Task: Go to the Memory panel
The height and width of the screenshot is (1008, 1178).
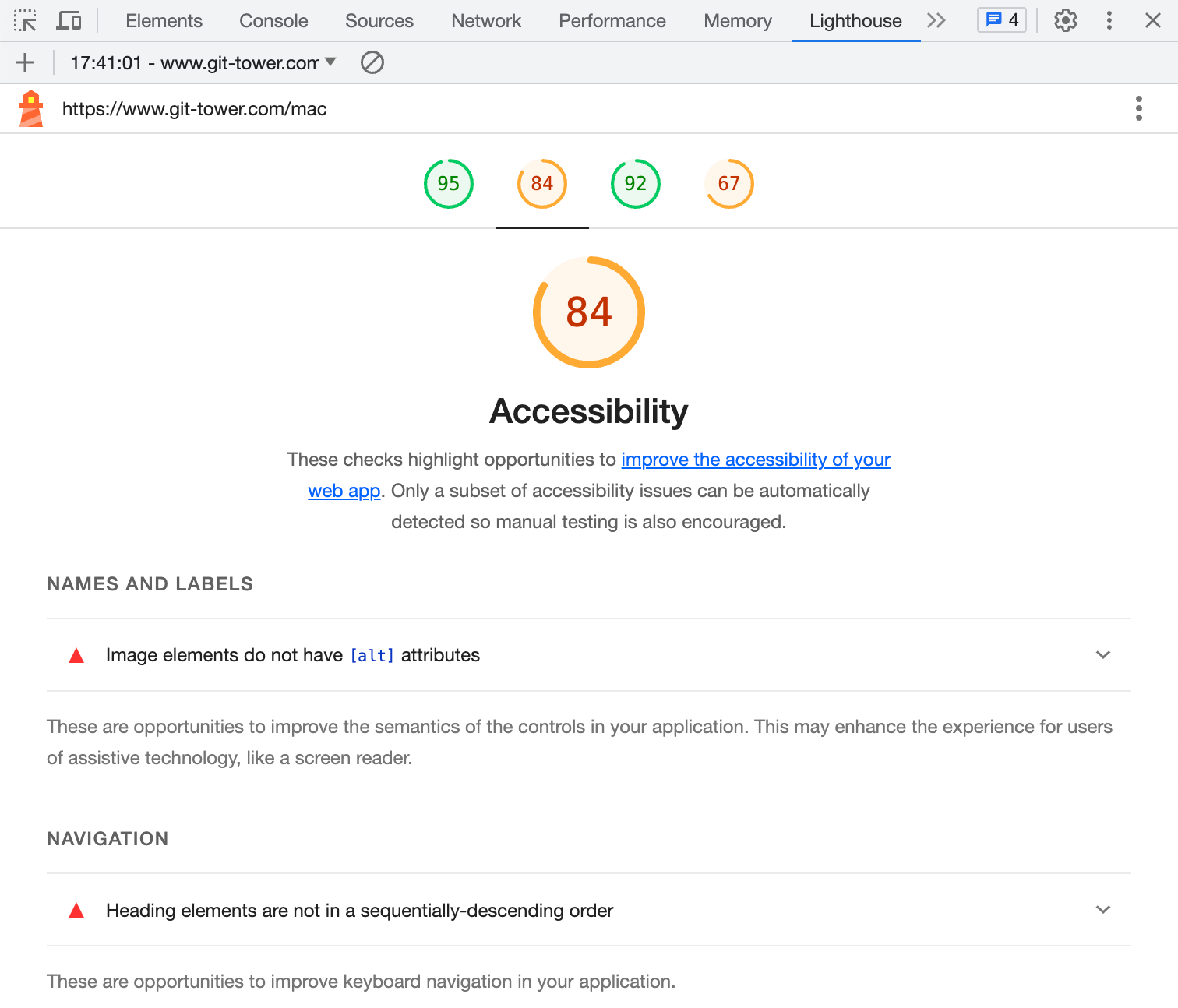Action: 737,20
